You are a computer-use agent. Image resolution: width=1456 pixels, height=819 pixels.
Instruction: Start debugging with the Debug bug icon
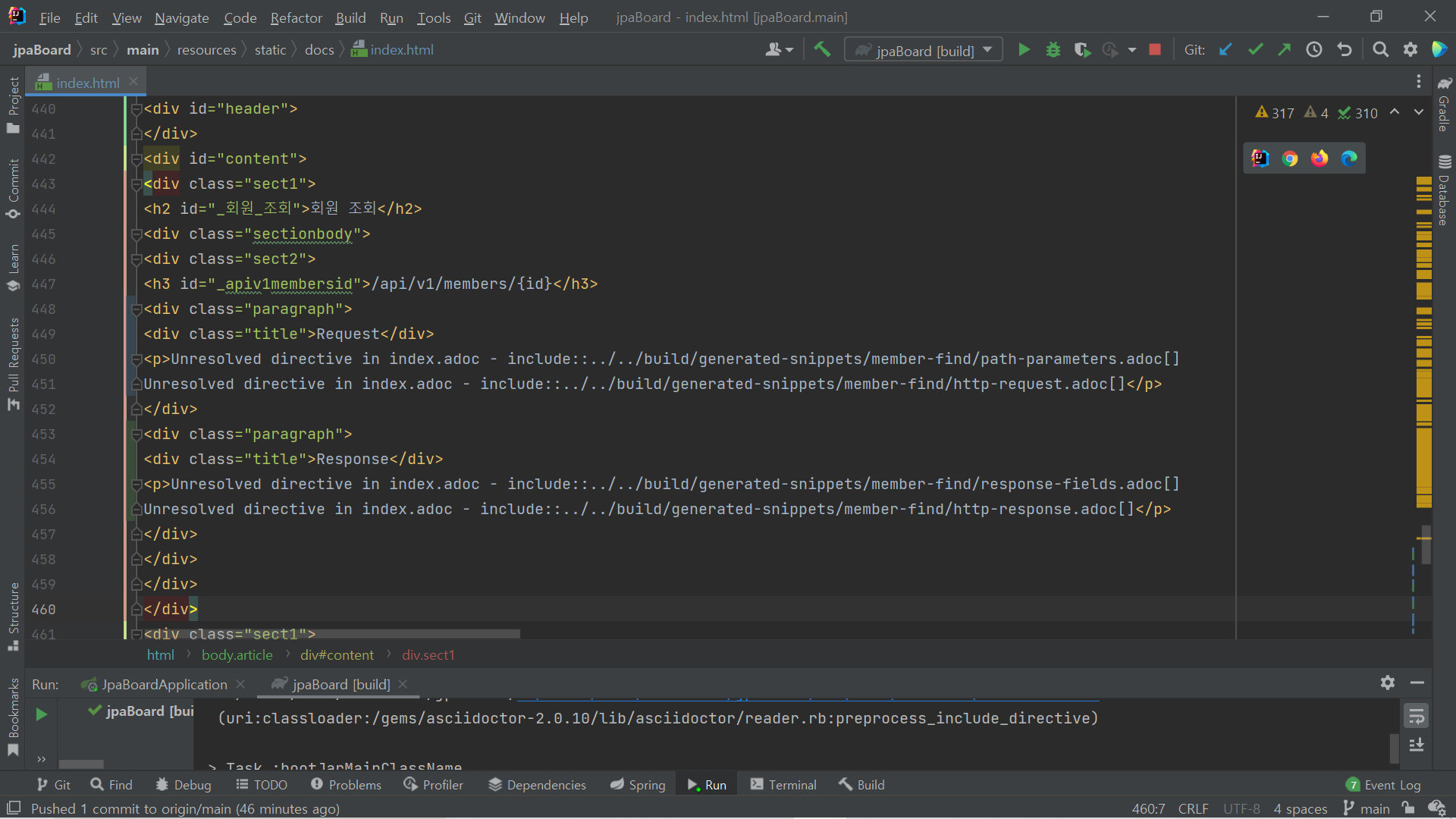point(1053,50)
